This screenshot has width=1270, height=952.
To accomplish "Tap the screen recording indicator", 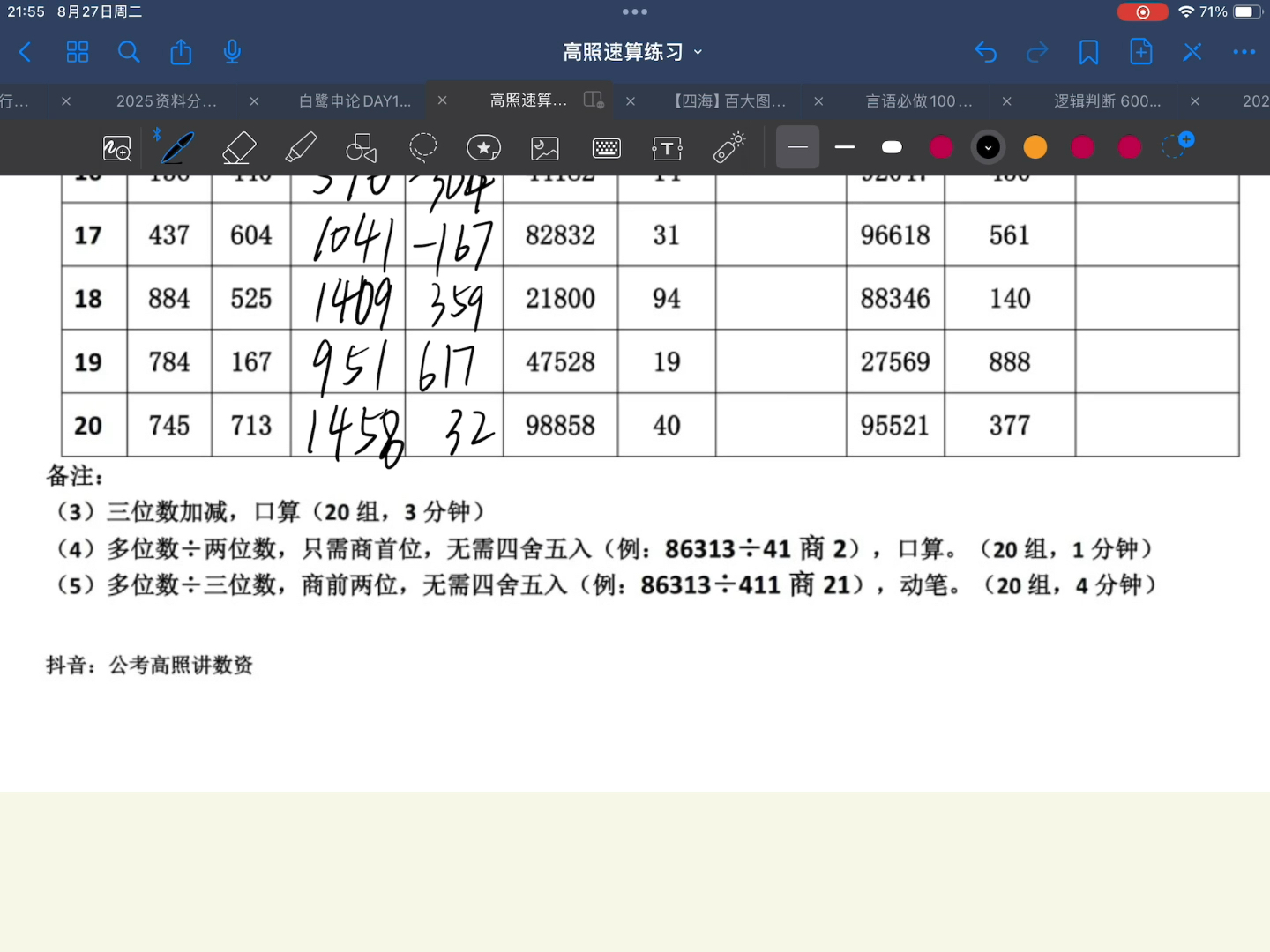I will click(1142, 11).
